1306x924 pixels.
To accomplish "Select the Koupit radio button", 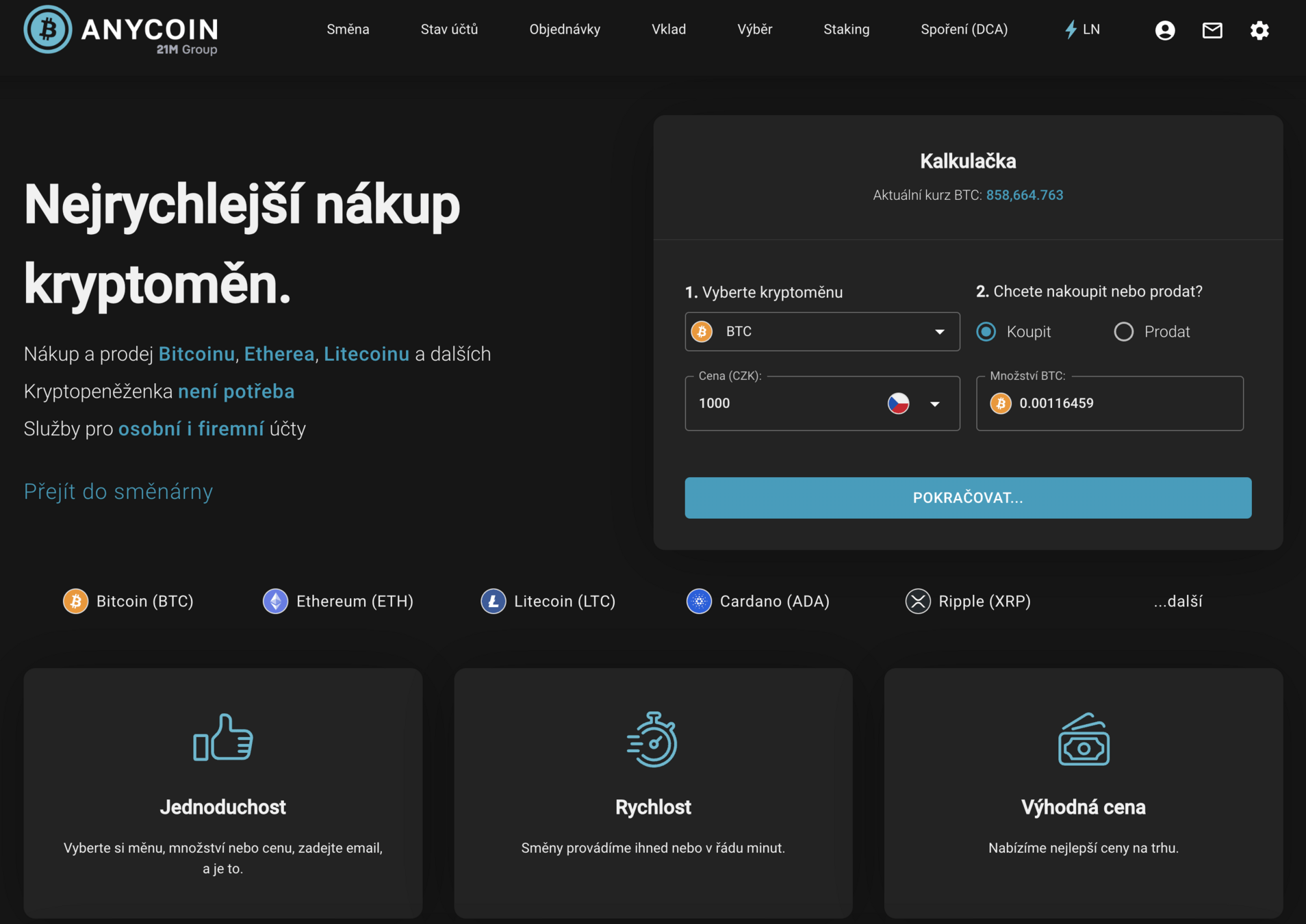I will [986, 332].
